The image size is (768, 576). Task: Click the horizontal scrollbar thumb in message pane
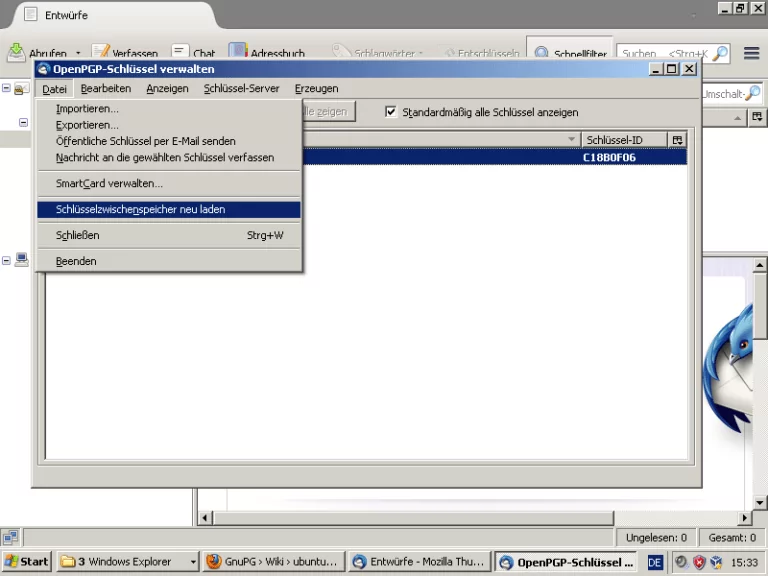tap(413, 518)
